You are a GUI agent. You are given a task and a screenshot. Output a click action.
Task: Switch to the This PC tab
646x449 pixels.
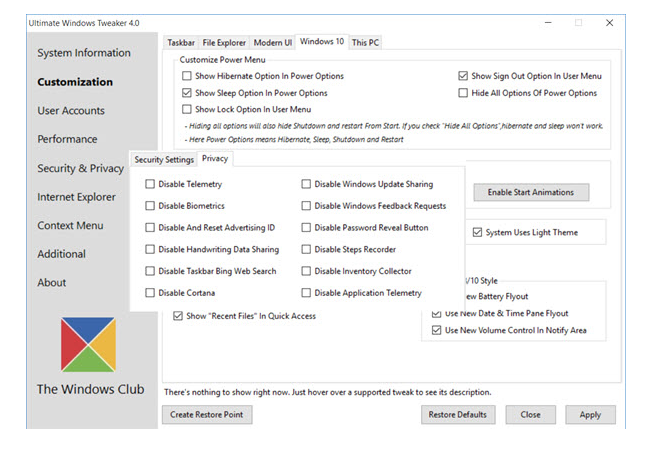365,42
